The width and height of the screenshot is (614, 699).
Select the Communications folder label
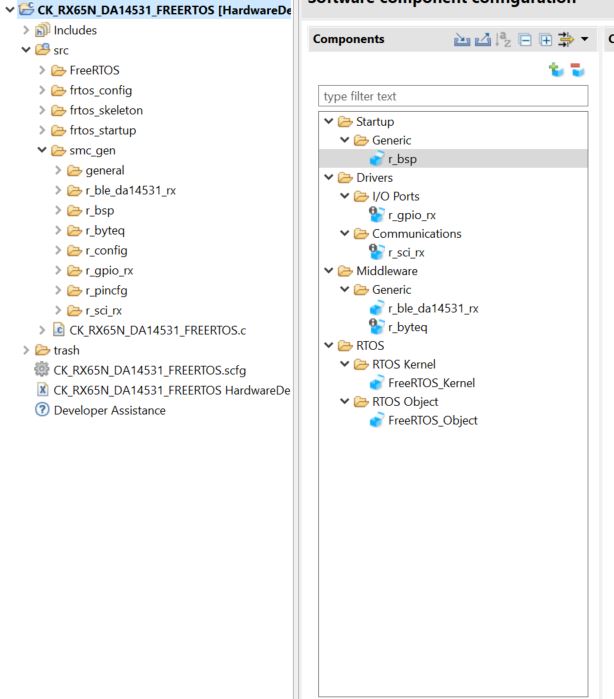[416, 234]
